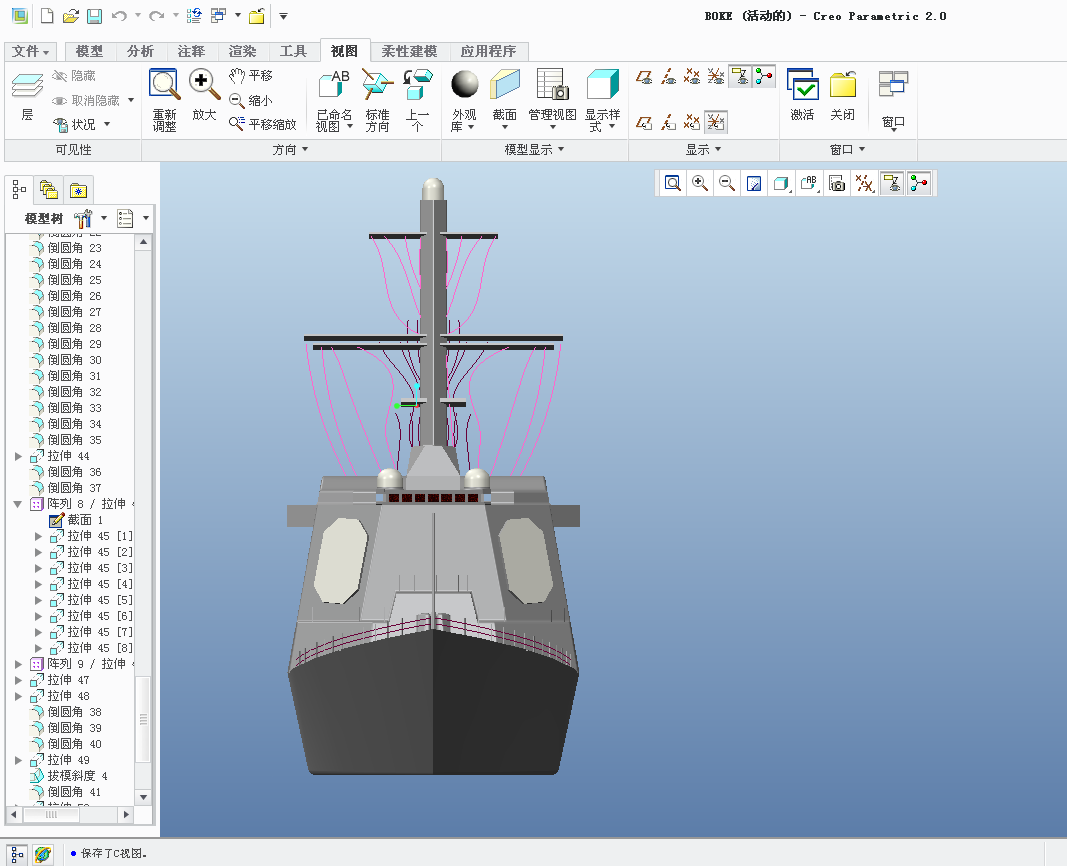Screen dimensions: 1067x866
Task: Toggle in-graphics annotation display
Action: (892, 183)
